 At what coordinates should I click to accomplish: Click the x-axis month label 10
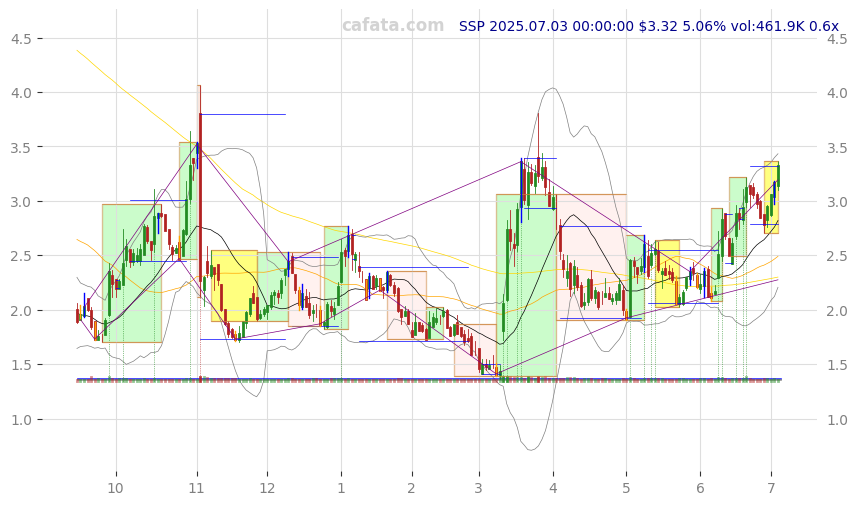[x=115, y=488]
